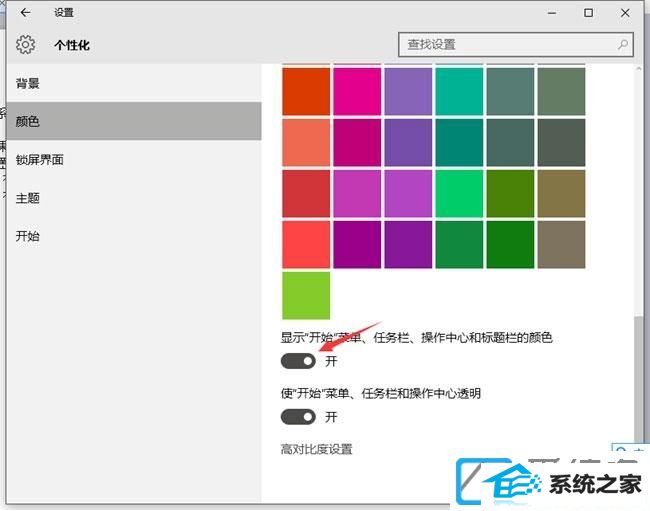
Task: Pick the medium green swatch in fourth row
Action: (x=459, y=245)
